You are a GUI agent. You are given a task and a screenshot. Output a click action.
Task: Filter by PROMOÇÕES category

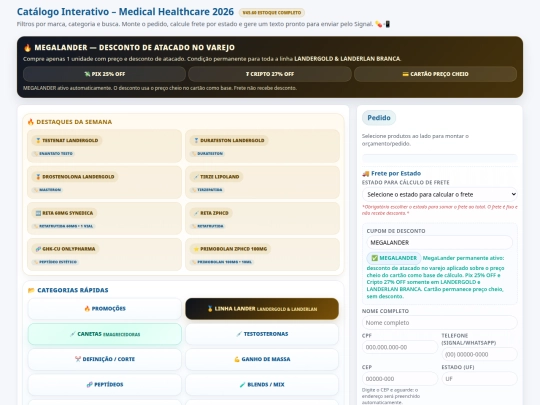(105, 309)
